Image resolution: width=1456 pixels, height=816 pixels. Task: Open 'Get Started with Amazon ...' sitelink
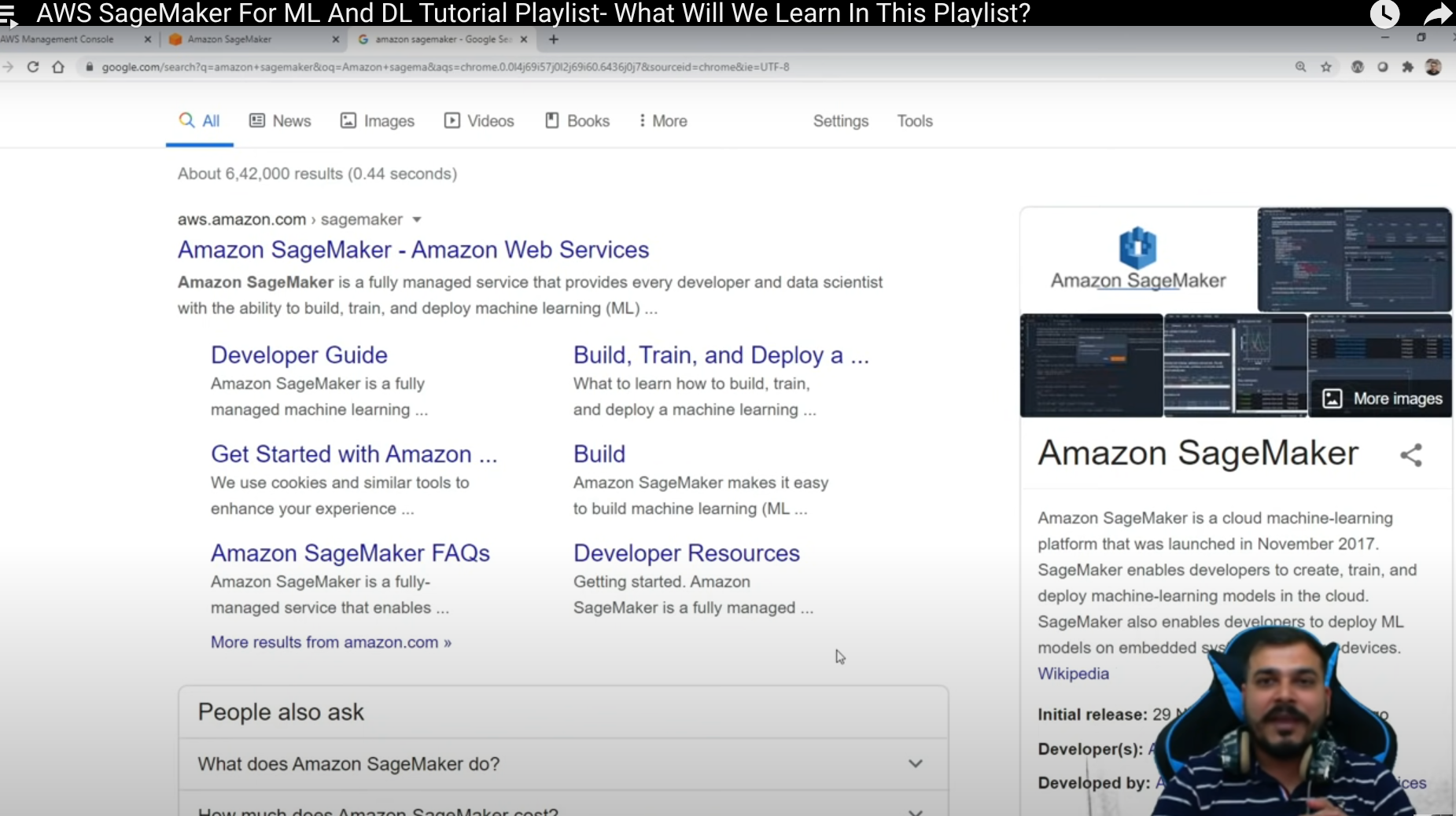click(354, 454)
